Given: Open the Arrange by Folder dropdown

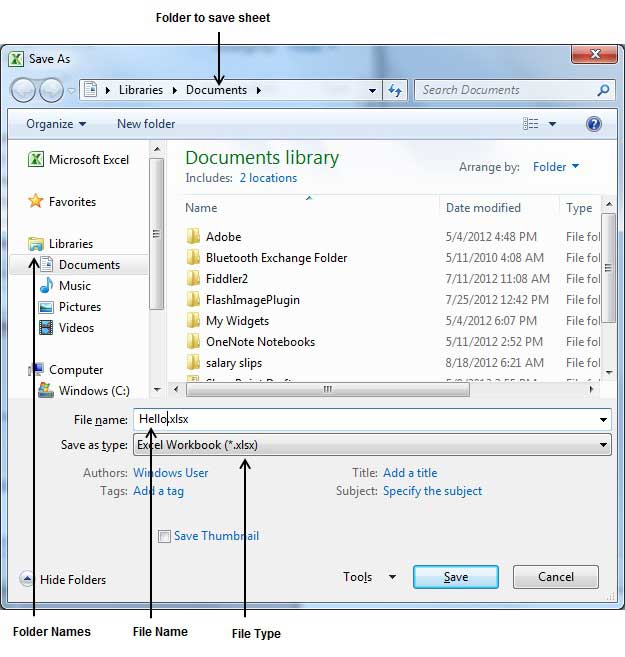Looking at the screenshot, I should (555, 167).
